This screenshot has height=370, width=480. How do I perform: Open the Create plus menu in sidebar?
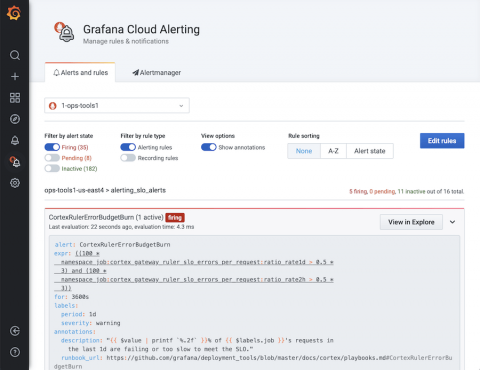(x=15, y=77)
